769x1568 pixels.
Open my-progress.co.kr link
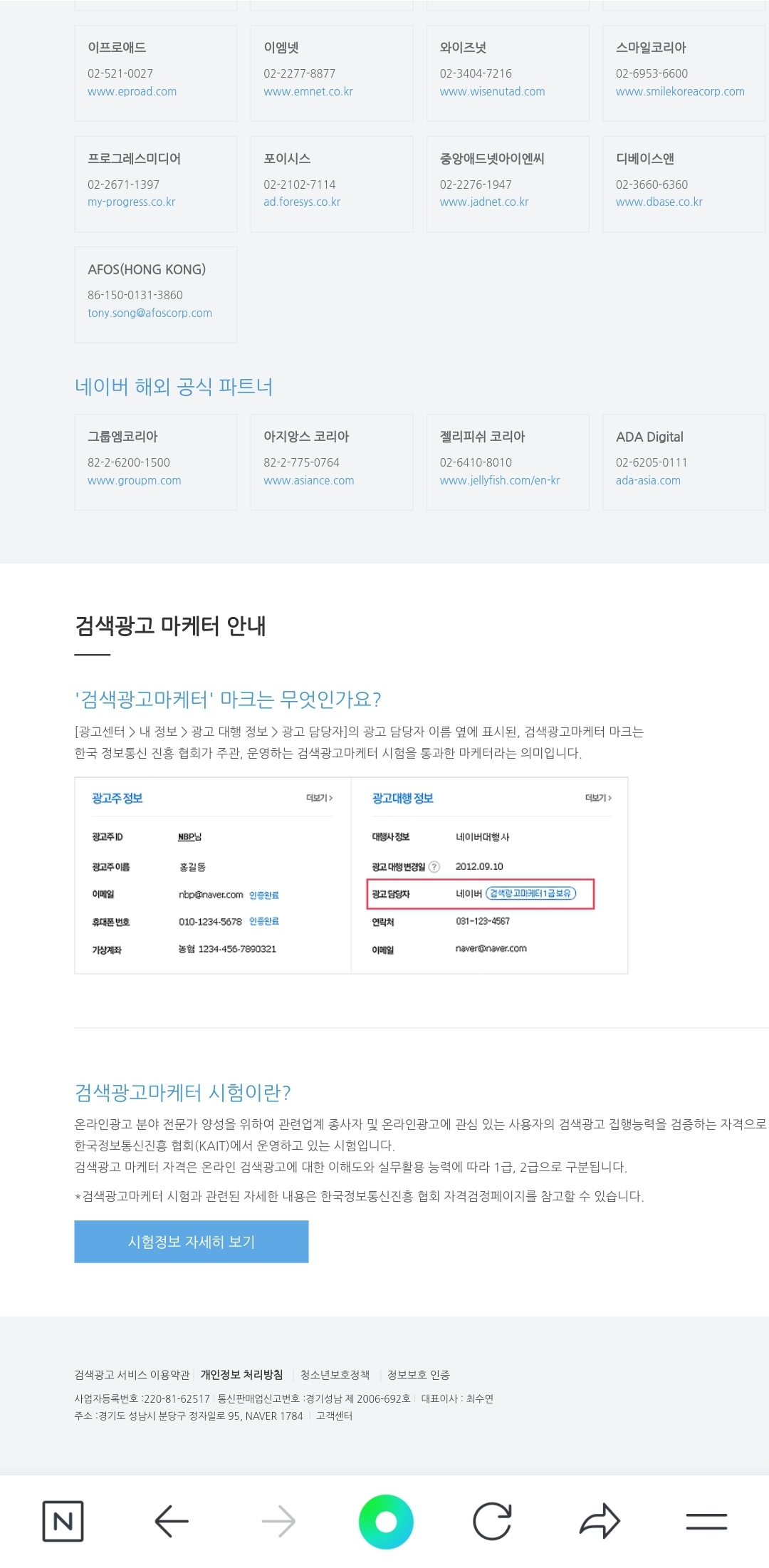[x=132, y=202]
